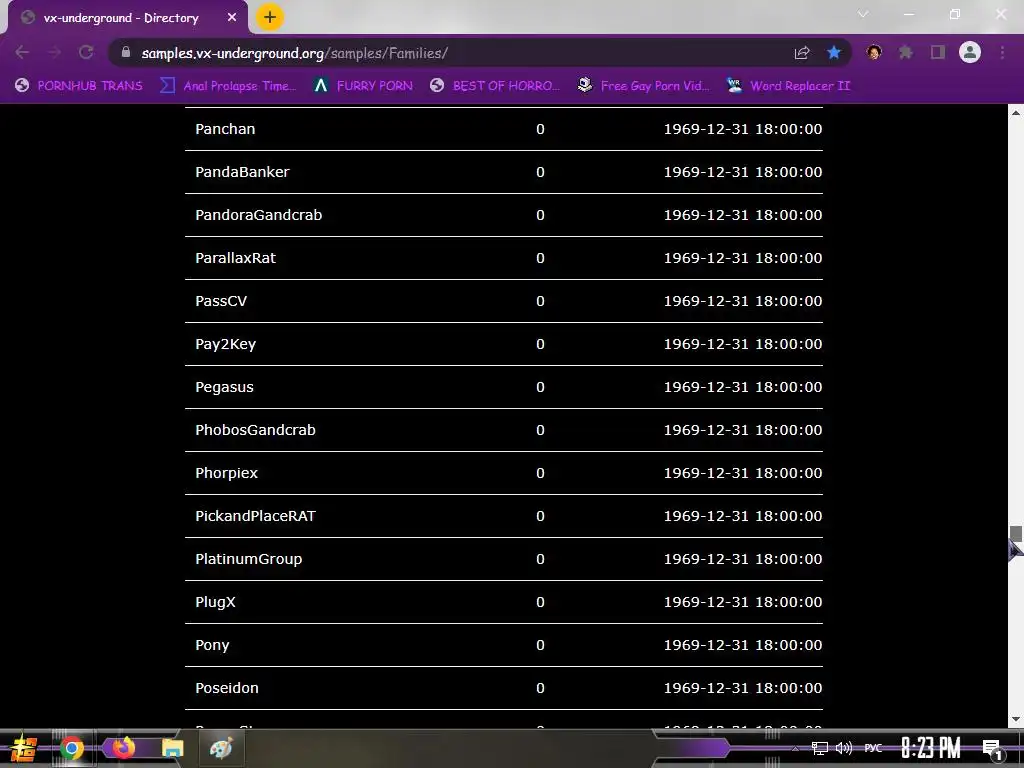Open the Panchan folder link
1024x768 pixels.
(225, 129)
